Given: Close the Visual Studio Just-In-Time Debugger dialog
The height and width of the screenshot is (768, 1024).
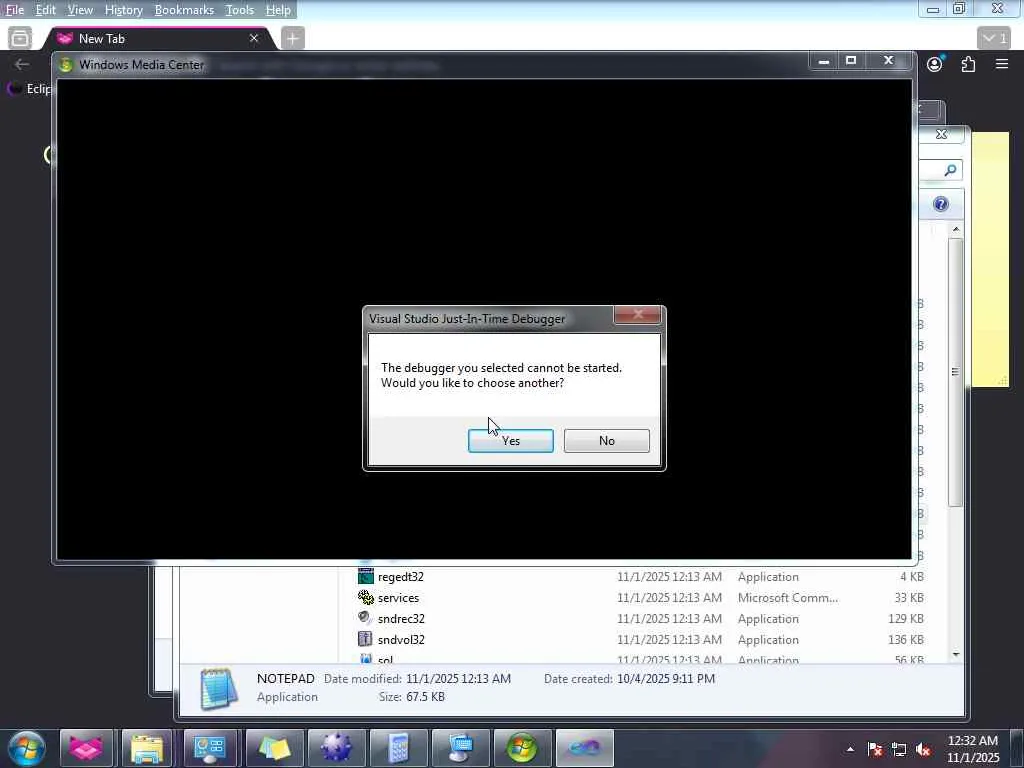Looking at the screenshot, I should point(638,315).
